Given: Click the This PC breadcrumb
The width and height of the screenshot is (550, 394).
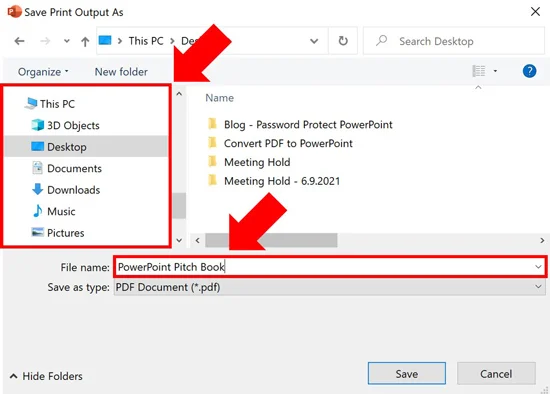Looking at the screenshot, I should [146, 41].
